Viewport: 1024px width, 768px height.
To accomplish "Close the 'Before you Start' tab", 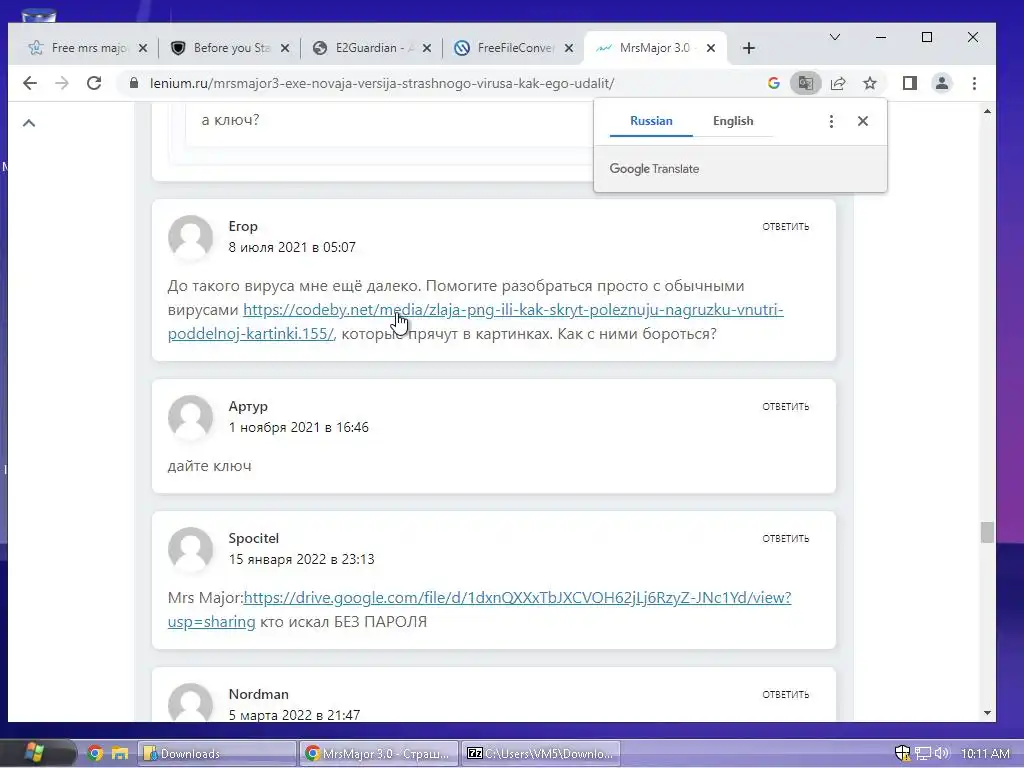I will pyautogui.click(x=285, y=48).
